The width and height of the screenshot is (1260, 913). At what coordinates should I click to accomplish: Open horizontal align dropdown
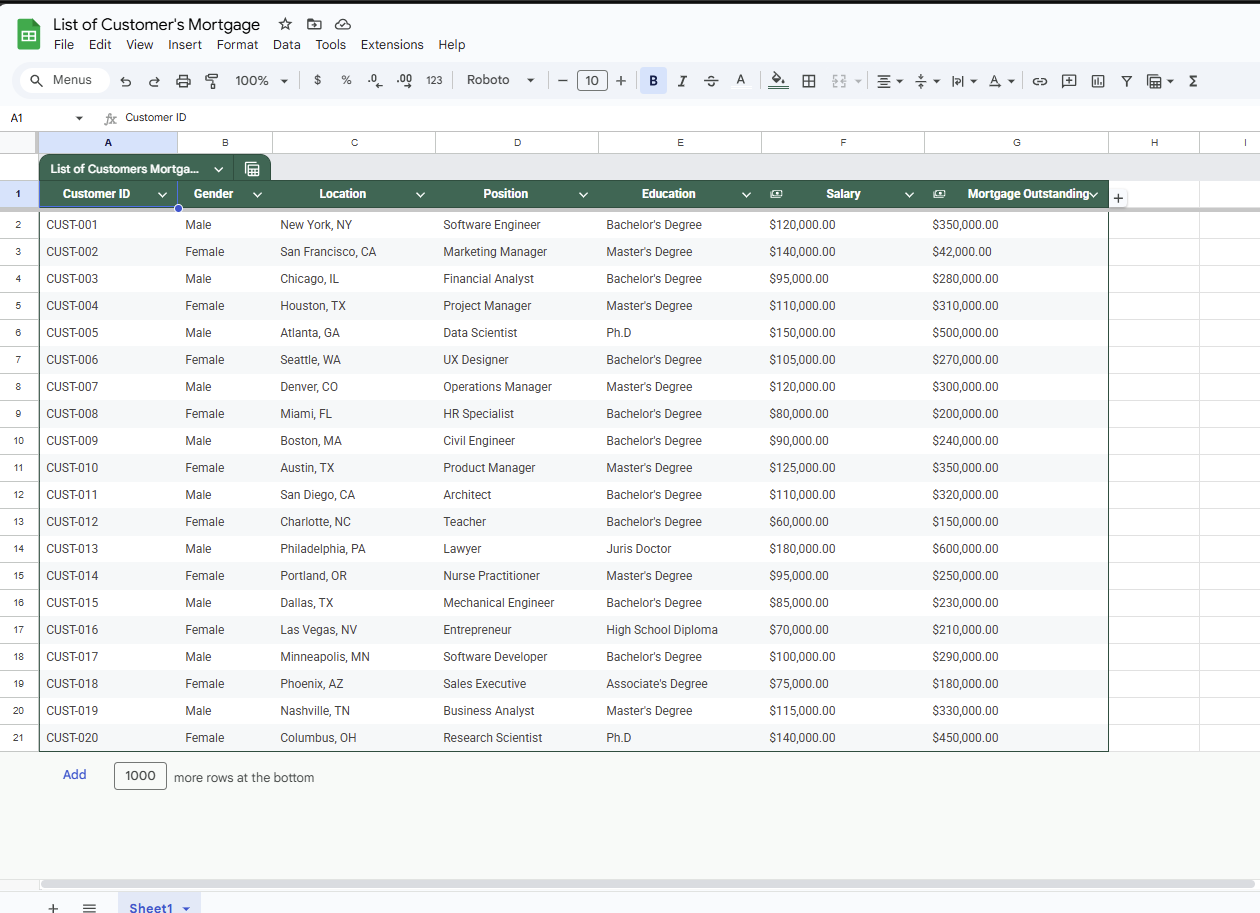pyautogui.click(x=889, y=81)
